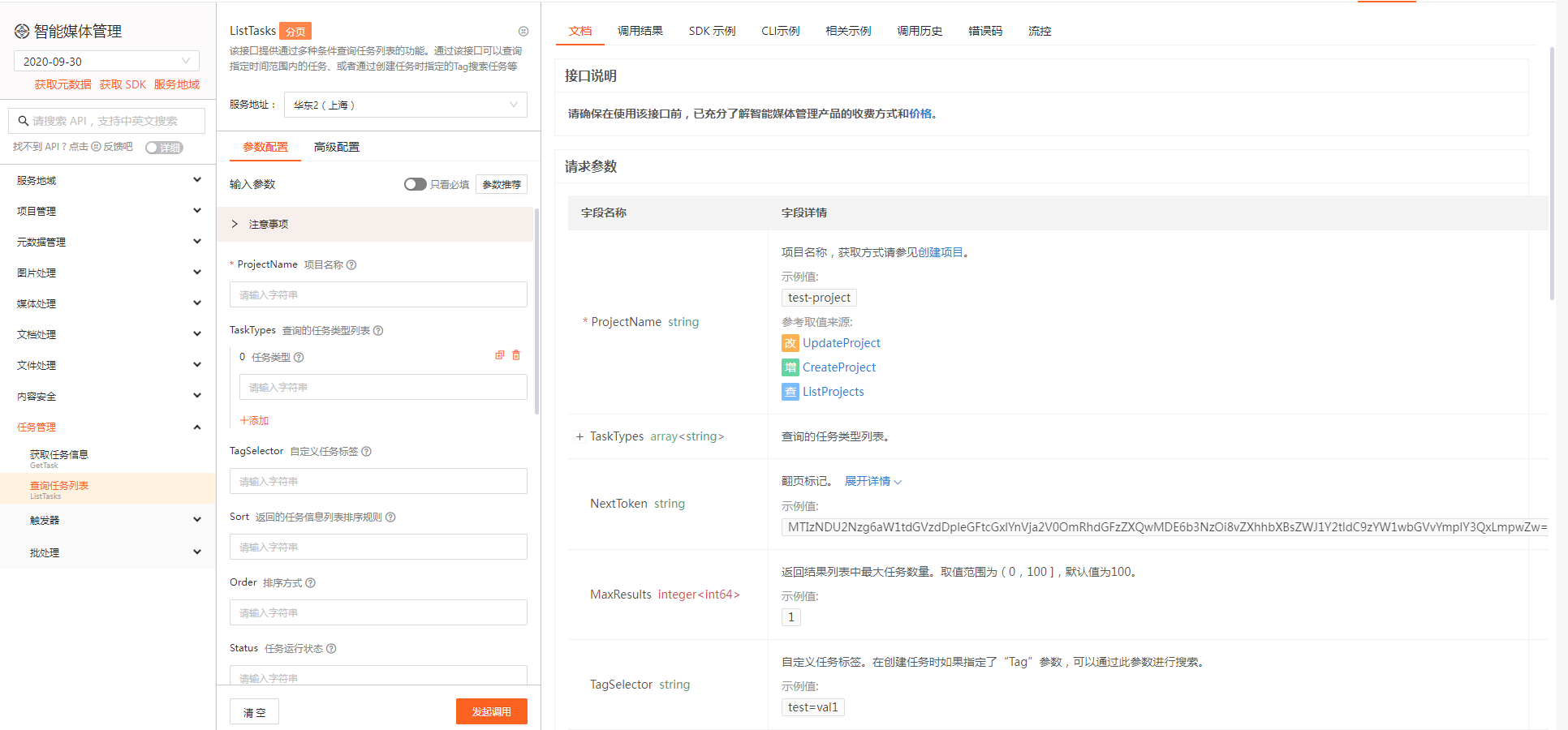Expand the 内容安全 sidebar category
1568x730 pixels.
coord(108,396)
